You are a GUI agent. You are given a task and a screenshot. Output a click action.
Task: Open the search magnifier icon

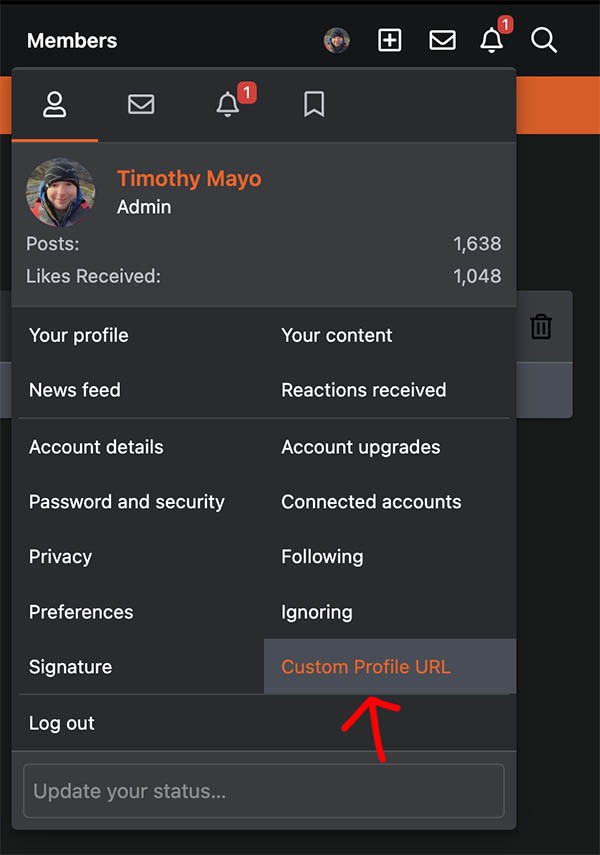tap(544, 41)
